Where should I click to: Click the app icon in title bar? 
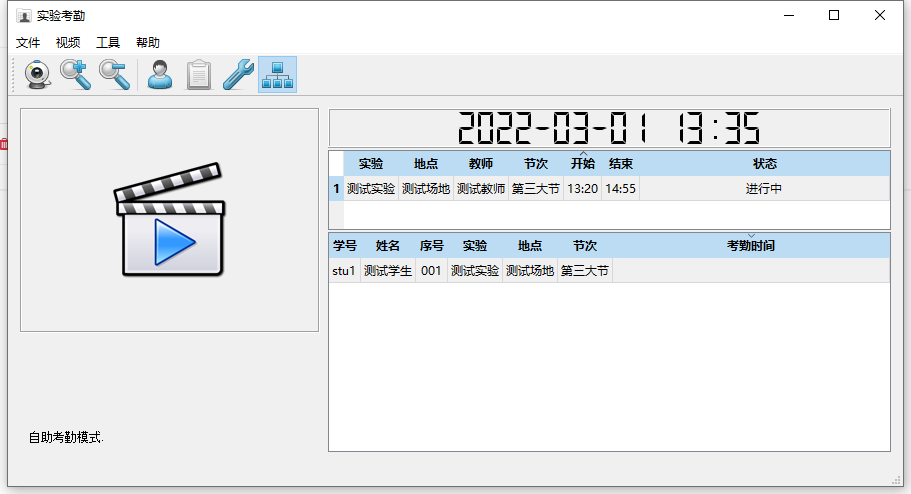coord(23,15)
